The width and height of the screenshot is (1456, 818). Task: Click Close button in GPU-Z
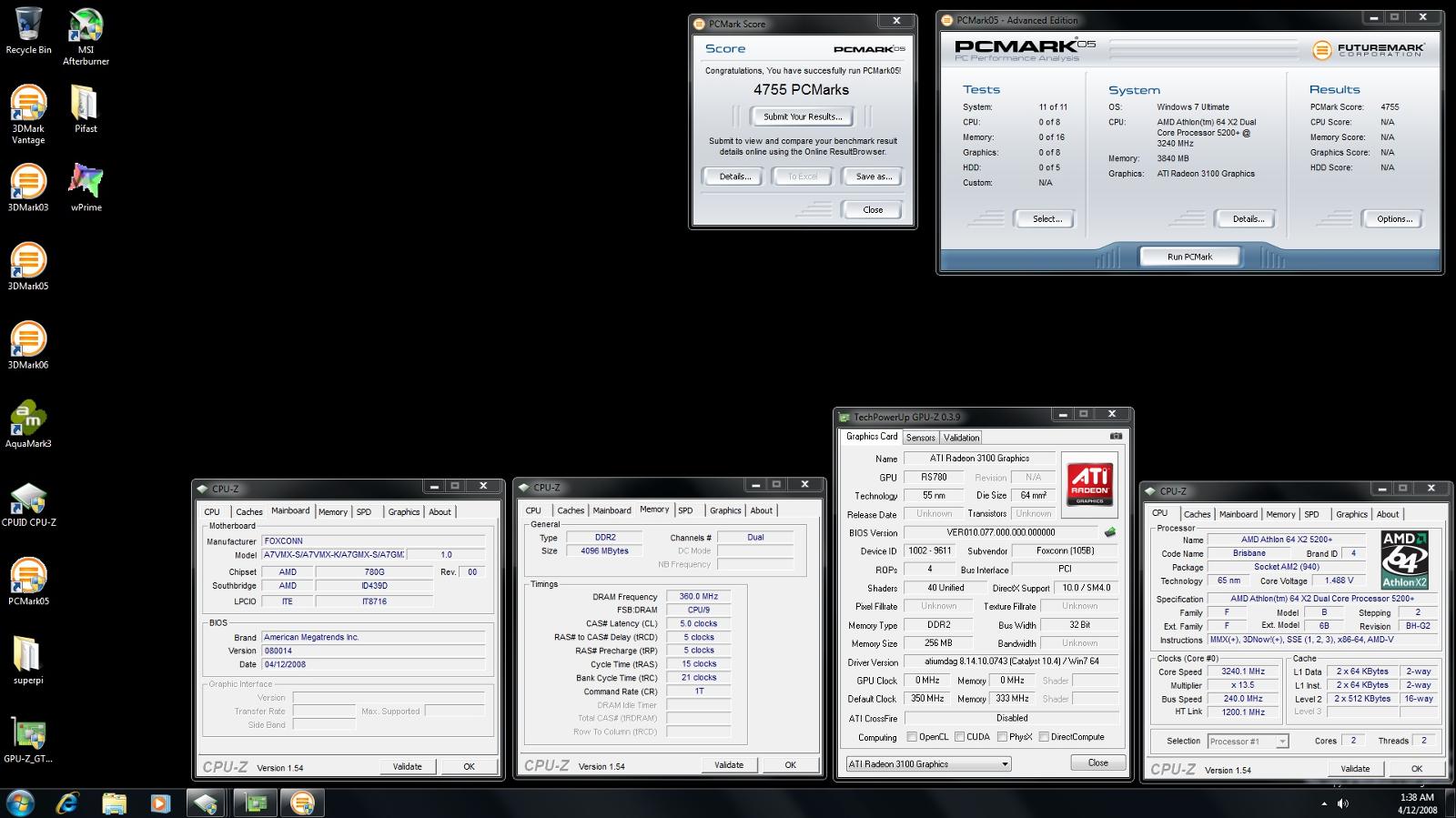pyautogui.click(x=1098, y=762)
